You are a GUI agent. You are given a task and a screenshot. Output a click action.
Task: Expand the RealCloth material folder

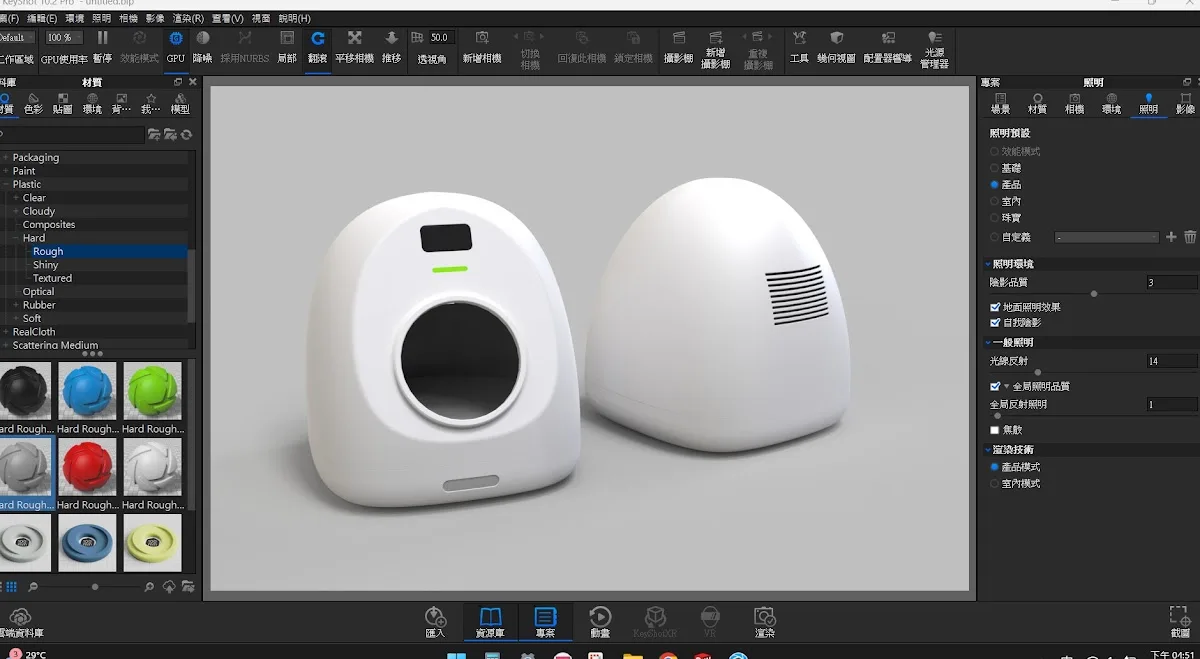(6, 331)
